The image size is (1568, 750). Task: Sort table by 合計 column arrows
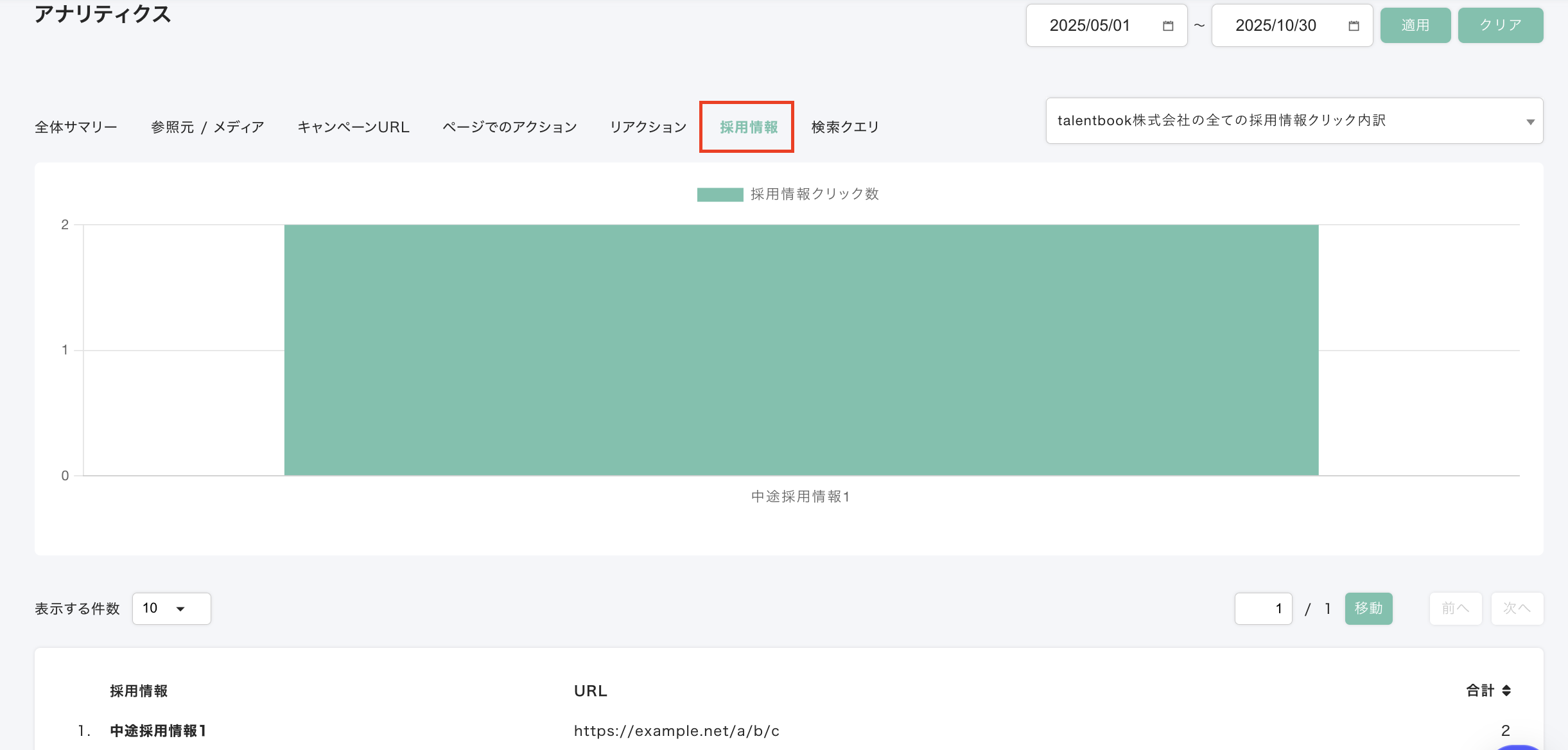[x=1506, y=690]
